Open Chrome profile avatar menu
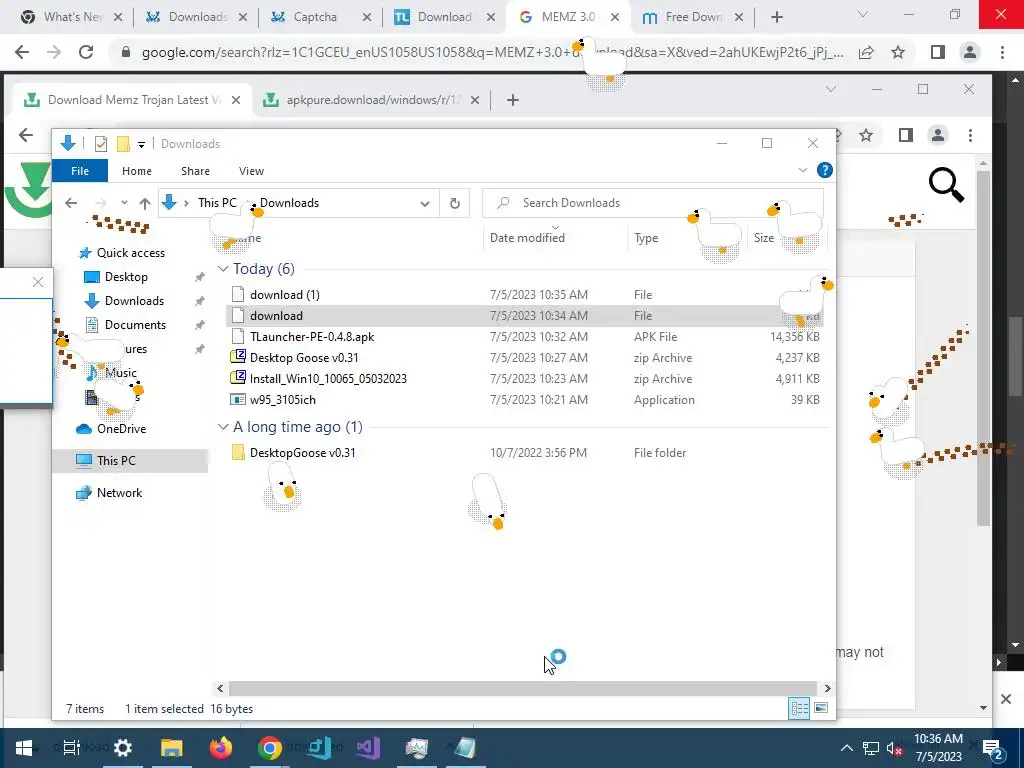Viewport: 1024px width, 768px height. click(x=970, y=52)
